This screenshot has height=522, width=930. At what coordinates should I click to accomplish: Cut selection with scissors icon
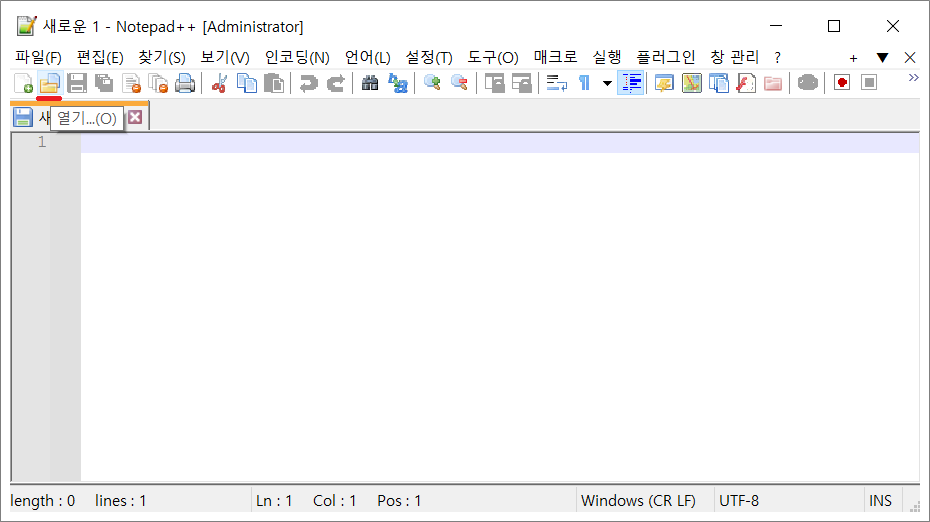coord(219,83)
